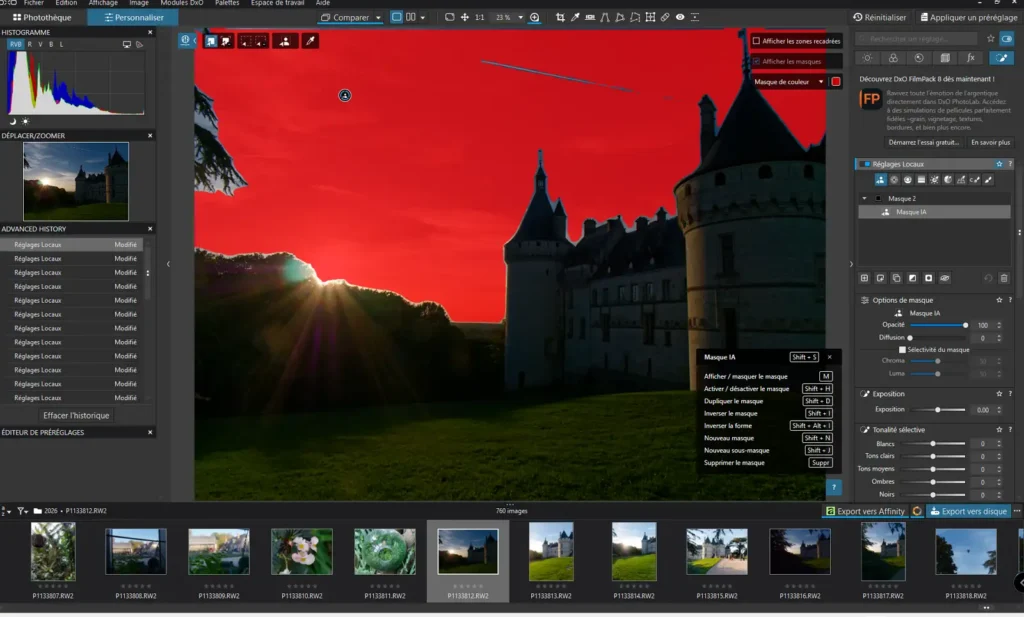Select thumbnail P1133813.RW2 in filmstrip
Viewport: 1024px width, 617px height.
[x=551, y=561]
